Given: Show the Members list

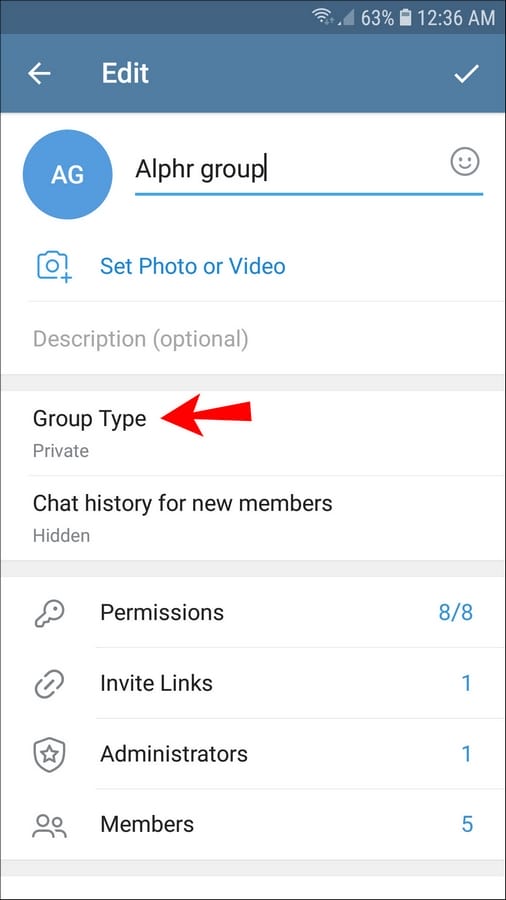Looking at the screenshot, I should coord(253,824).
